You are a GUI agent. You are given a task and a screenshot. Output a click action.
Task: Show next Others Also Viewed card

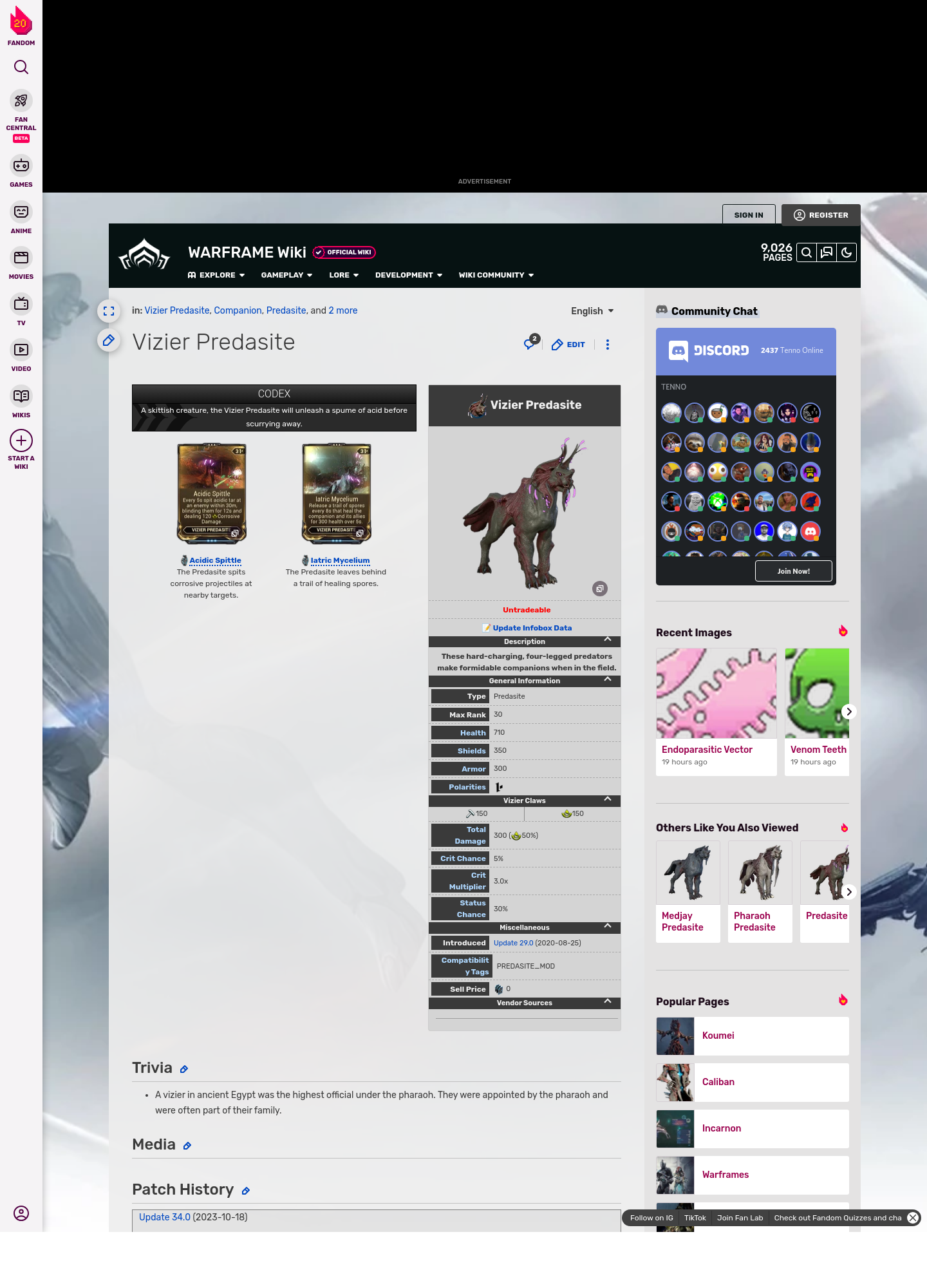point(849,892)
